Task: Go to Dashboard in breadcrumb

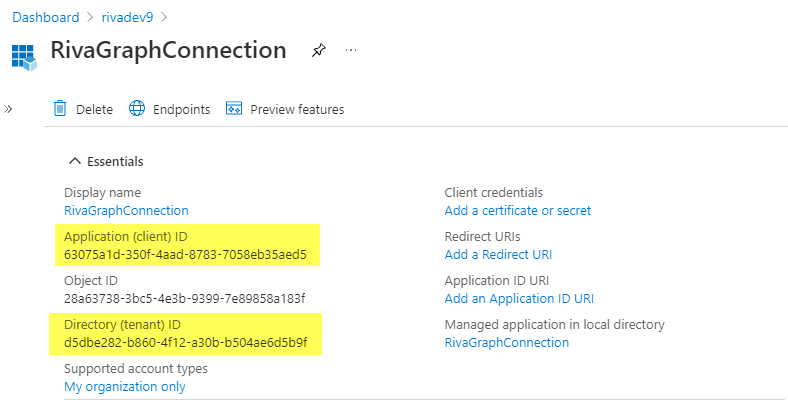Action: (x=45, y=16)
